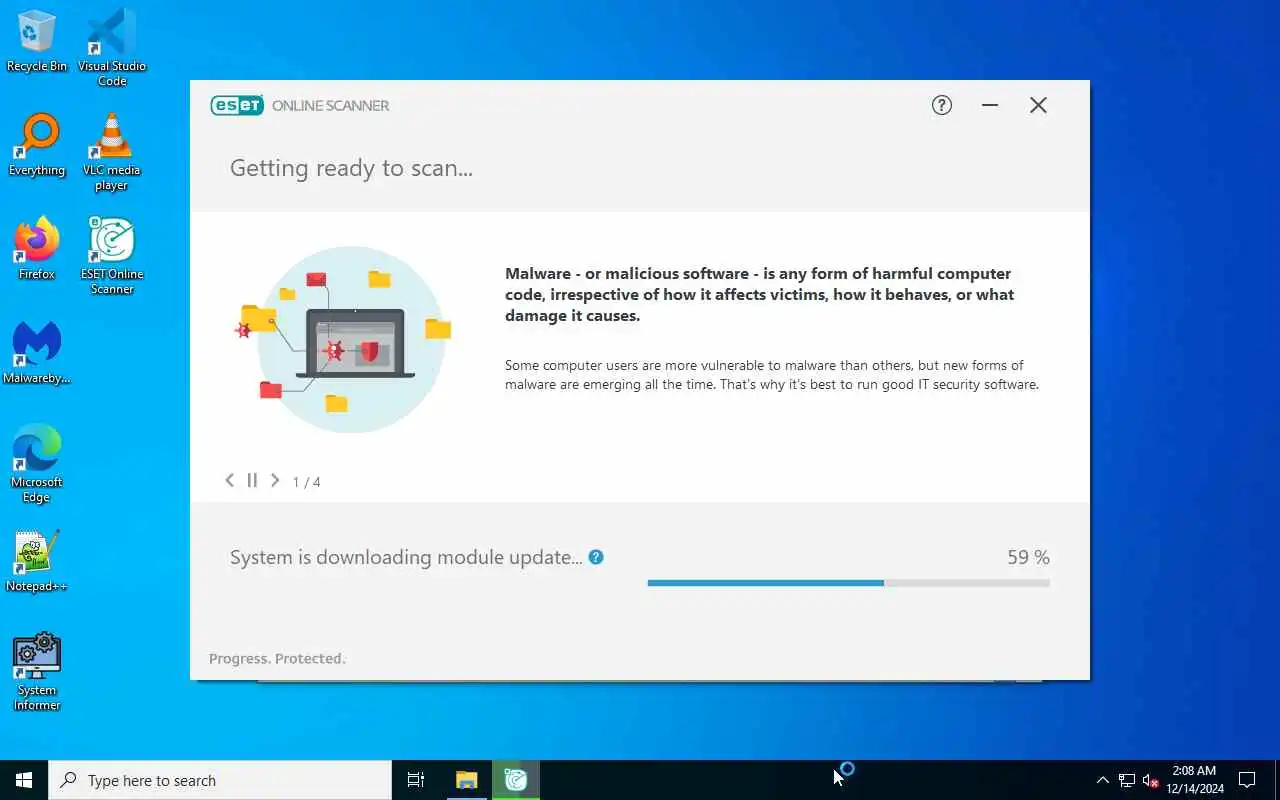The image size is (1280, 800).
Task: Go to the previous slide arrow
Action: pos(229,480)
